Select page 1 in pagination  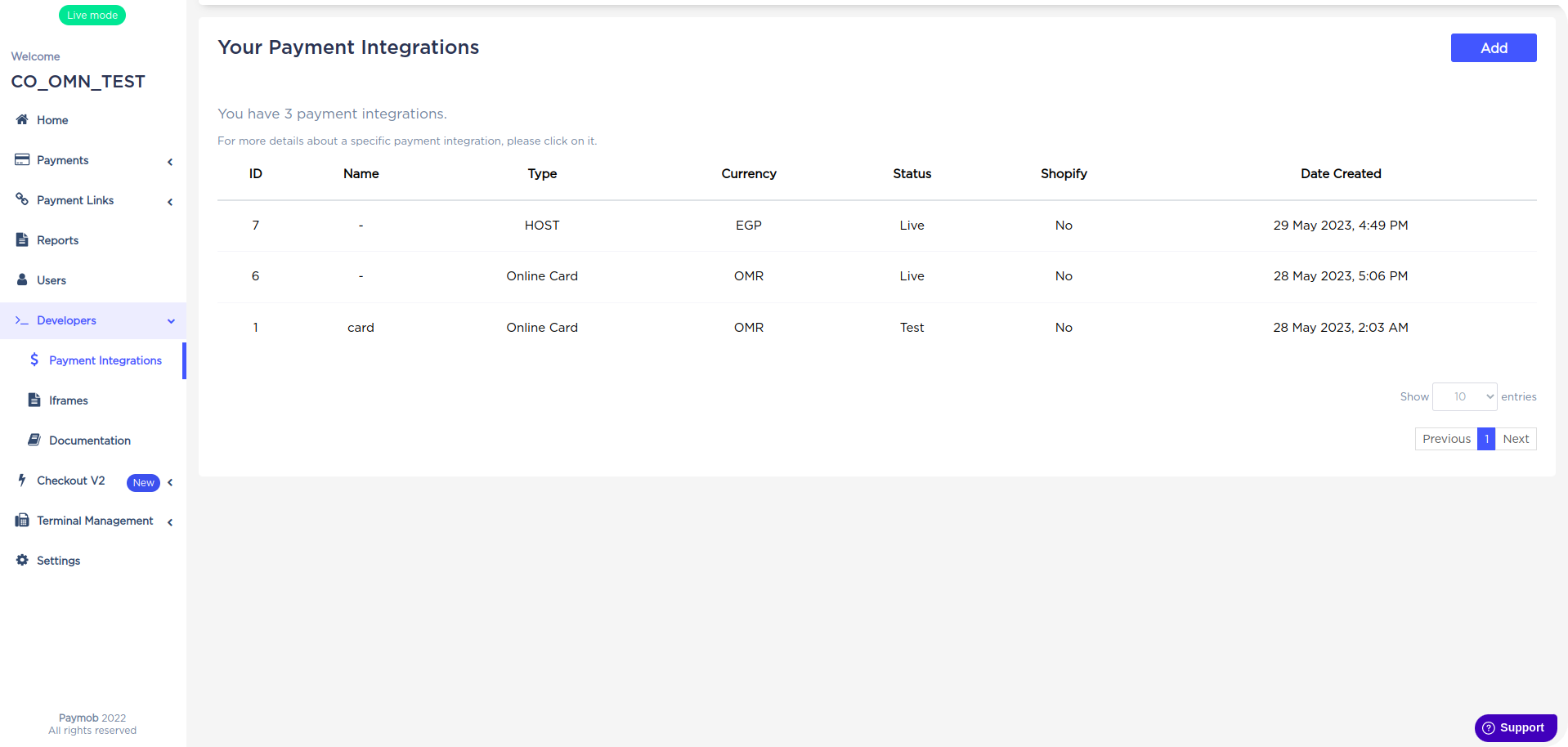[x=1486, y=438]
